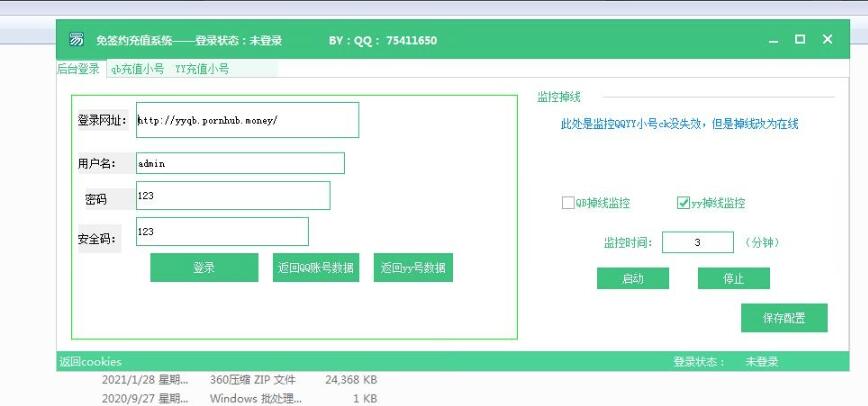
Task: Maximize the 免签约充值系统 window
Action: tap(800, 39)
